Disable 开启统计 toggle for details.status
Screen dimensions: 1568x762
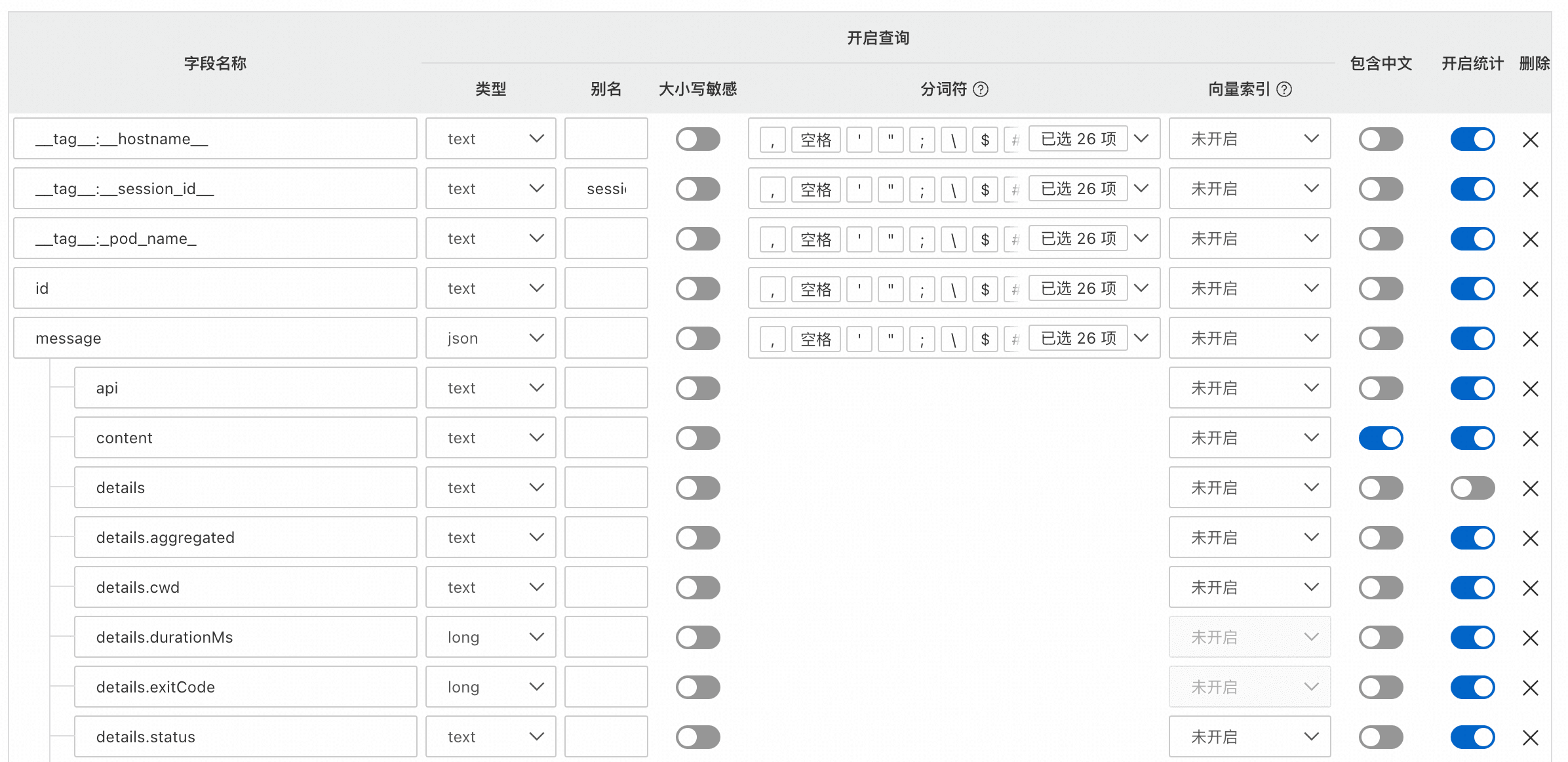tap(1472, 737)
